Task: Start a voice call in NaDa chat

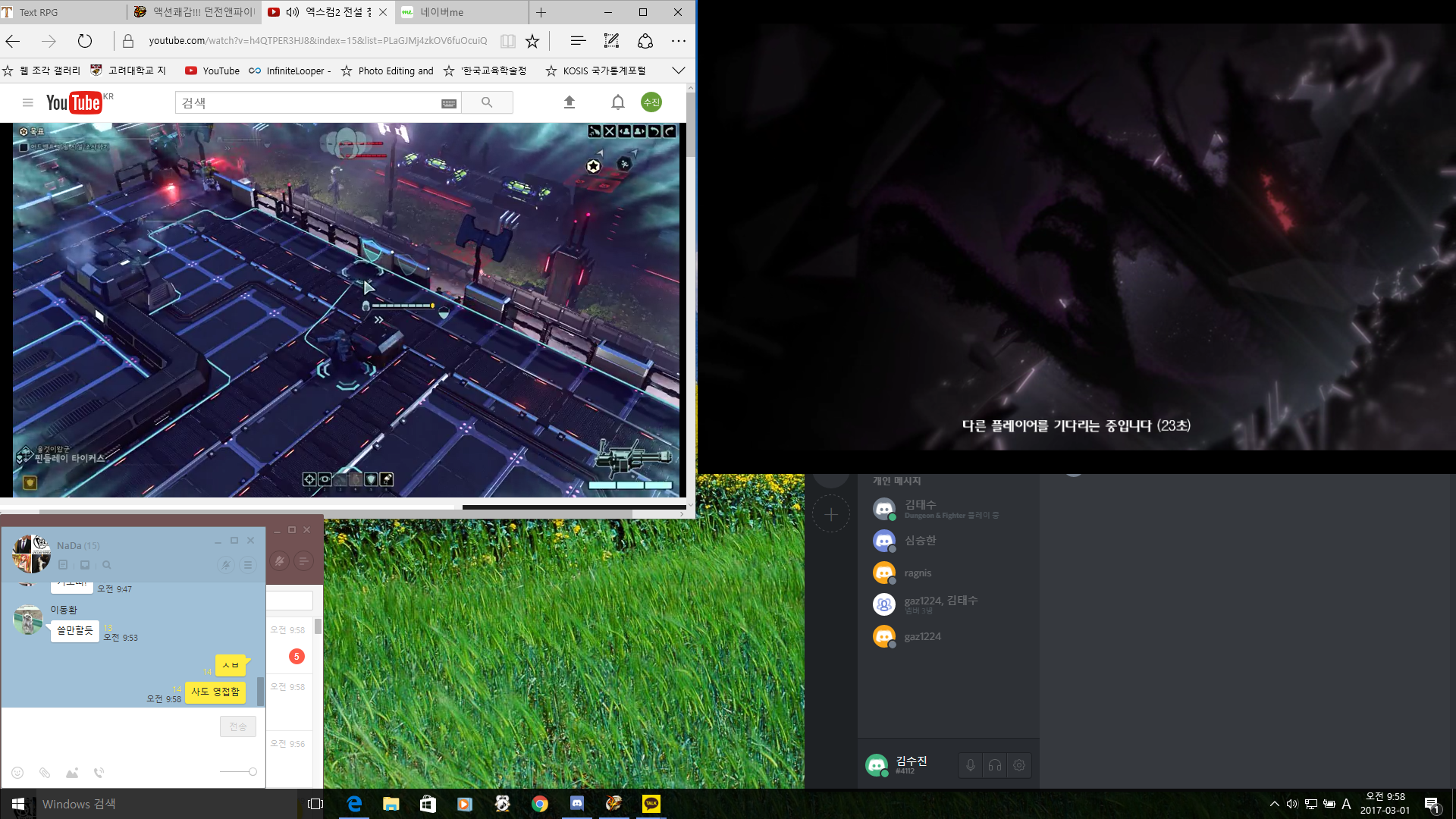Action: [x=99, y=773]
